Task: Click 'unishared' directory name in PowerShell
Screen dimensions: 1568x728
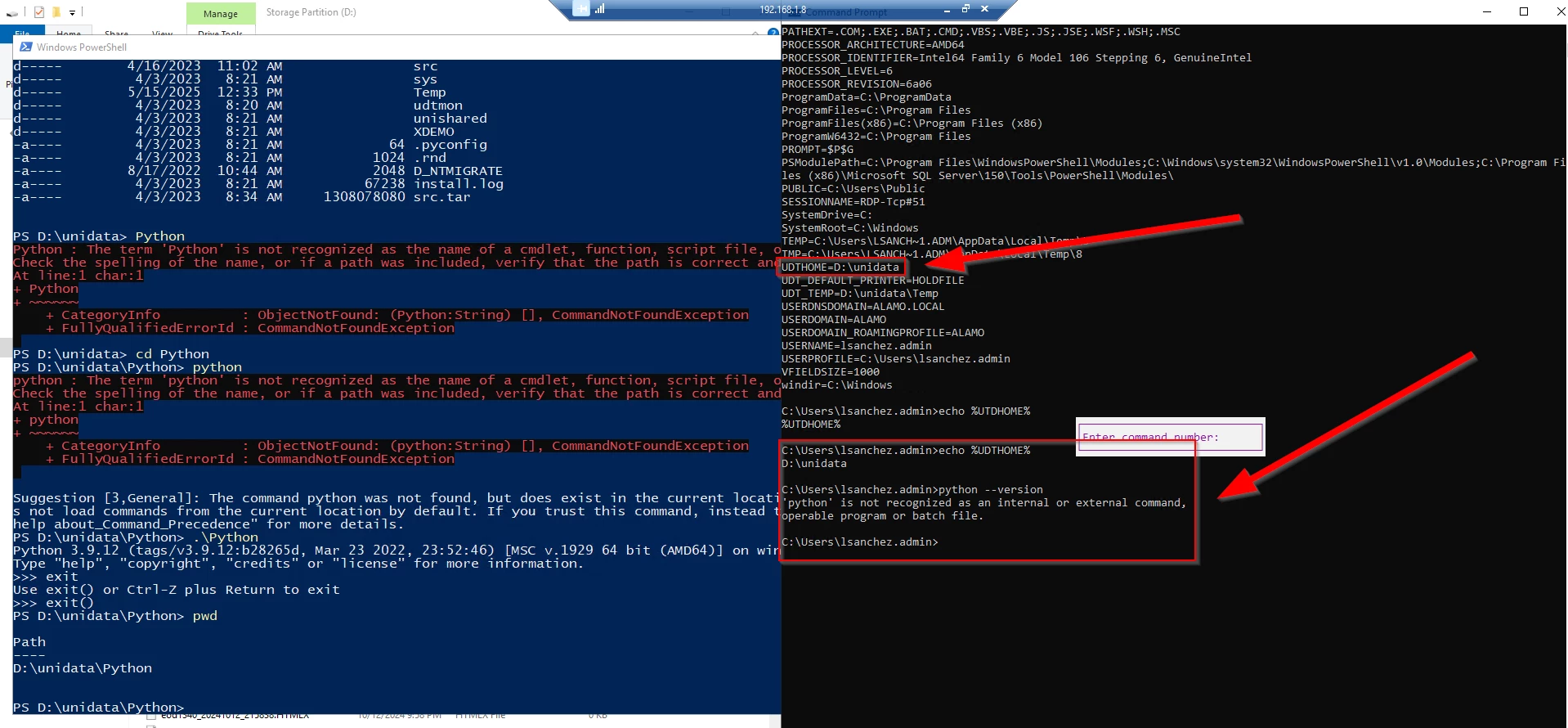Action: point(450,119)
